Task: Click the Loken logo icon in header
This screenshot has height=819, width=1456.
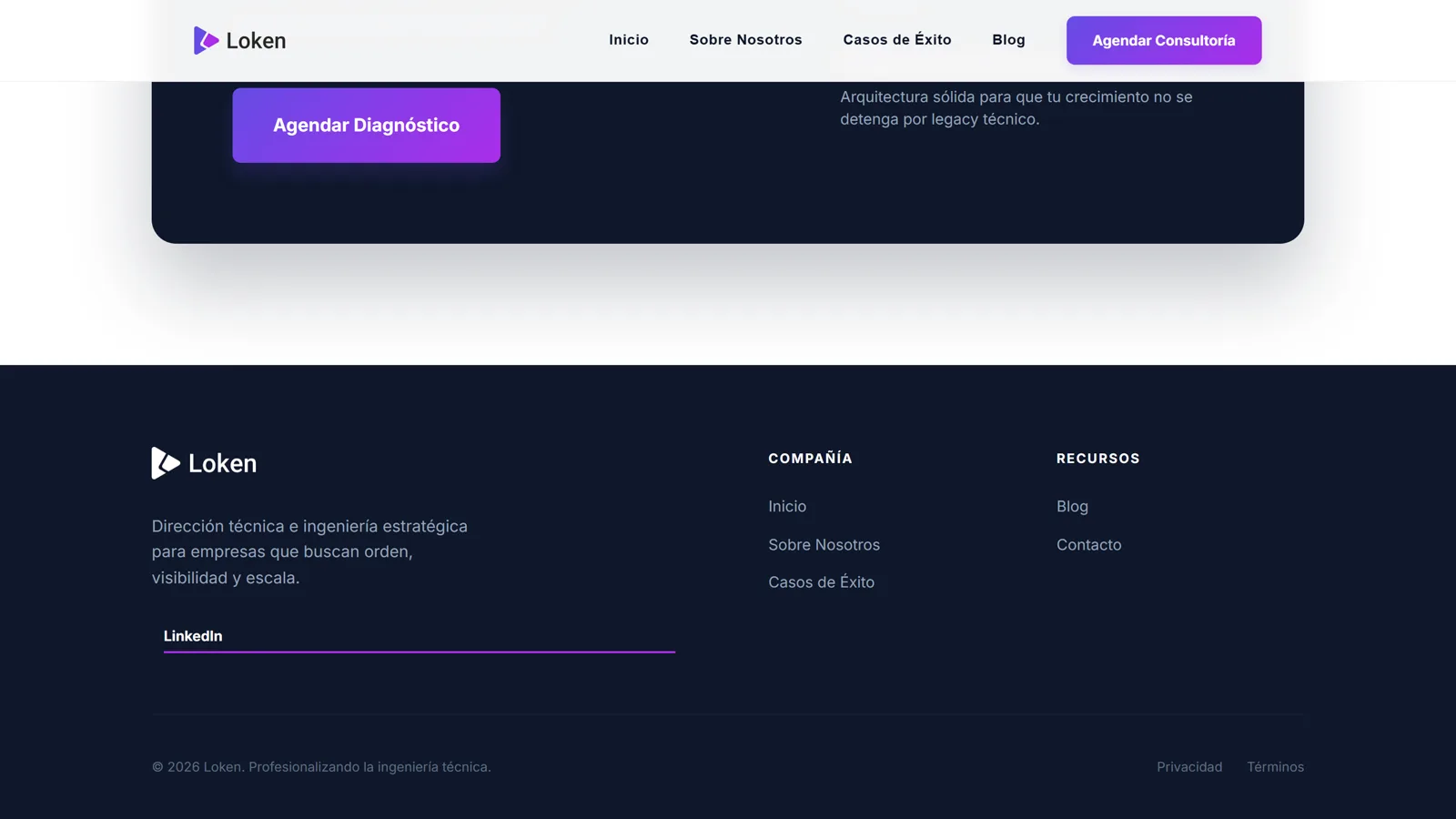Action: (x=207, y=40)
